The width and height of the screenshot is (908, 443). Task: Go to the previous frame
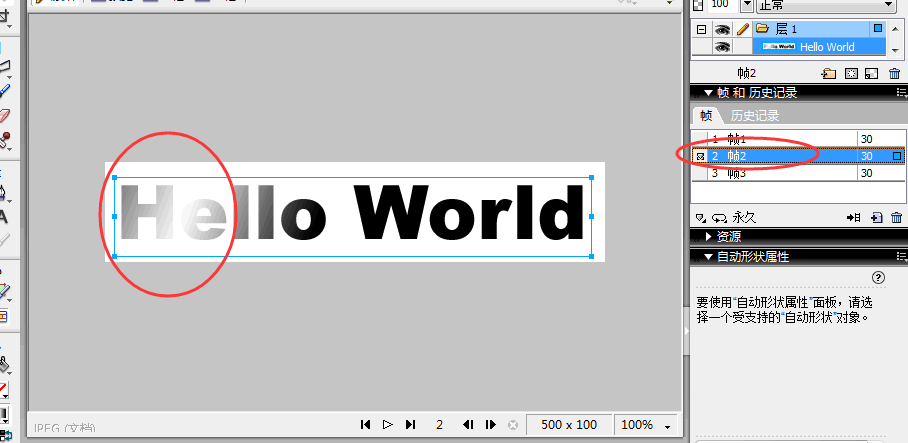click(467, 425)
